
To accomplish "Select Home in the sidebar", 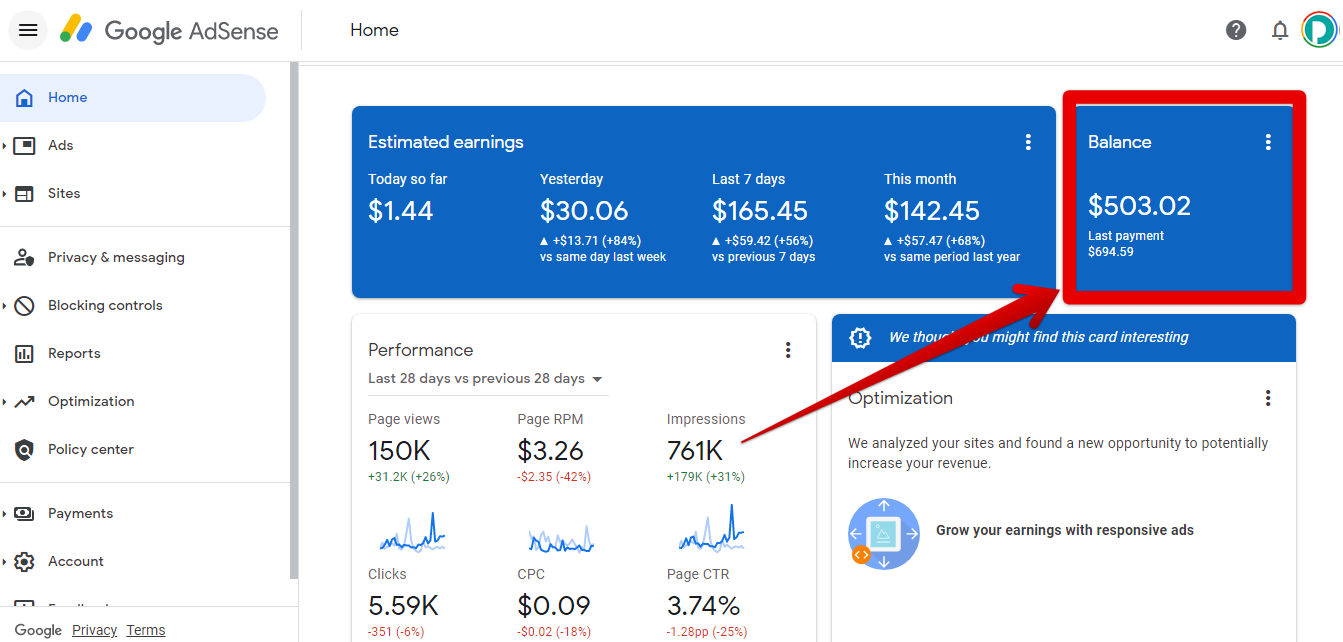I will 68,98.
